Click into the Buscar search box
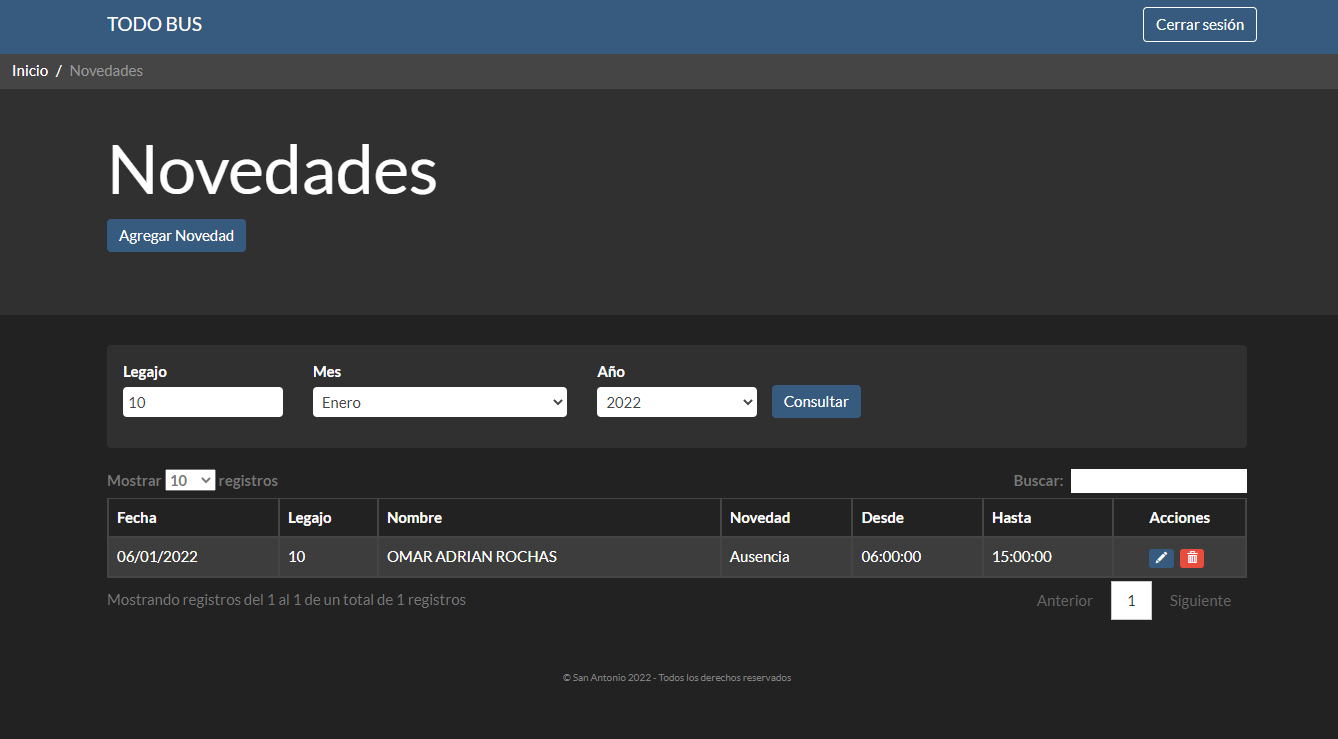 1158,481
